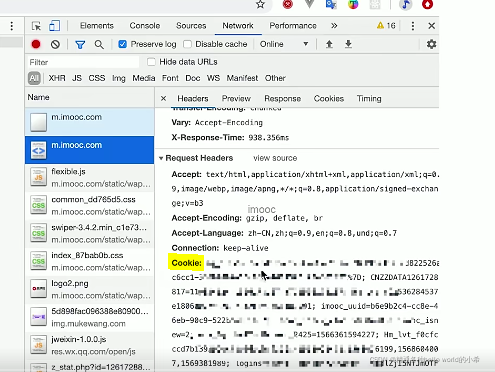Select logo2.png request
The height and width of the screenshot is (372, 495).
(89, 289)
